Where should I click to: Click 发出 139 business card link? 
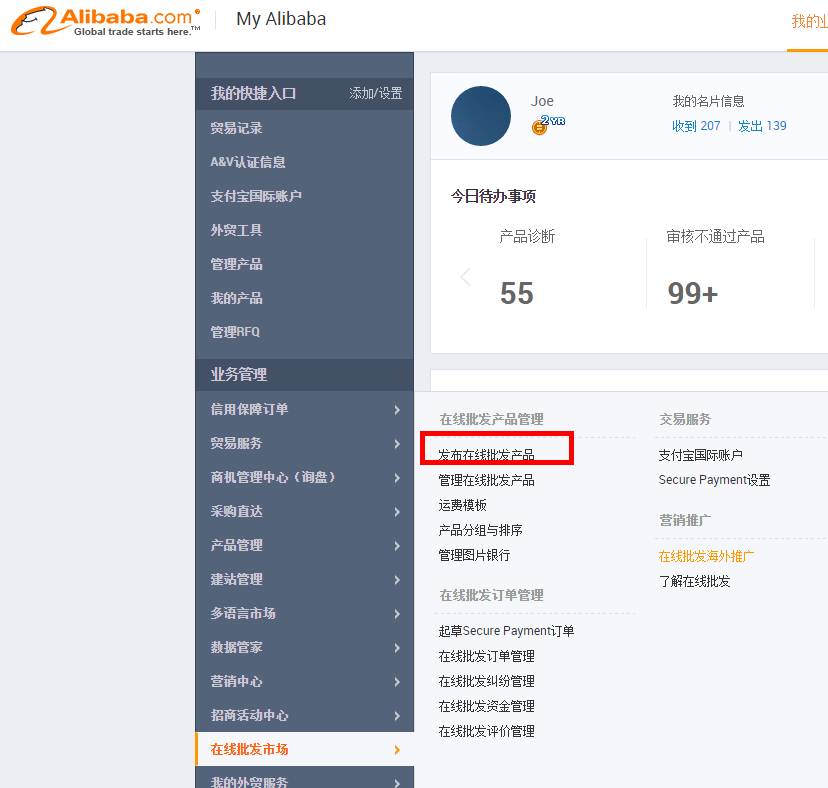pyautogui.click(x=762, y=126)
